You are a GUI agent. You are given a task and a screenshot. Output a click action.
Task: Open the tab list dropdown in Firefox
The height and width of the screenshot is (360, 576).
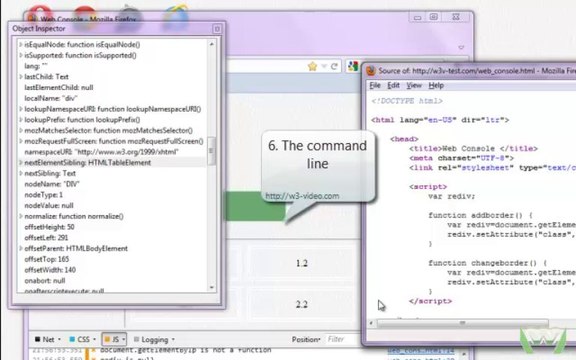click(x=461, y=47)
